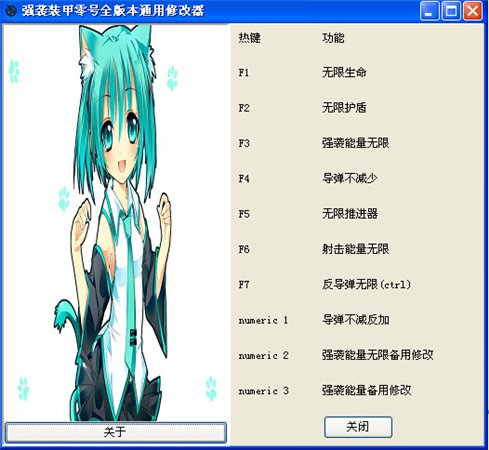Close the window with the red X

click(x=473, y=11)
